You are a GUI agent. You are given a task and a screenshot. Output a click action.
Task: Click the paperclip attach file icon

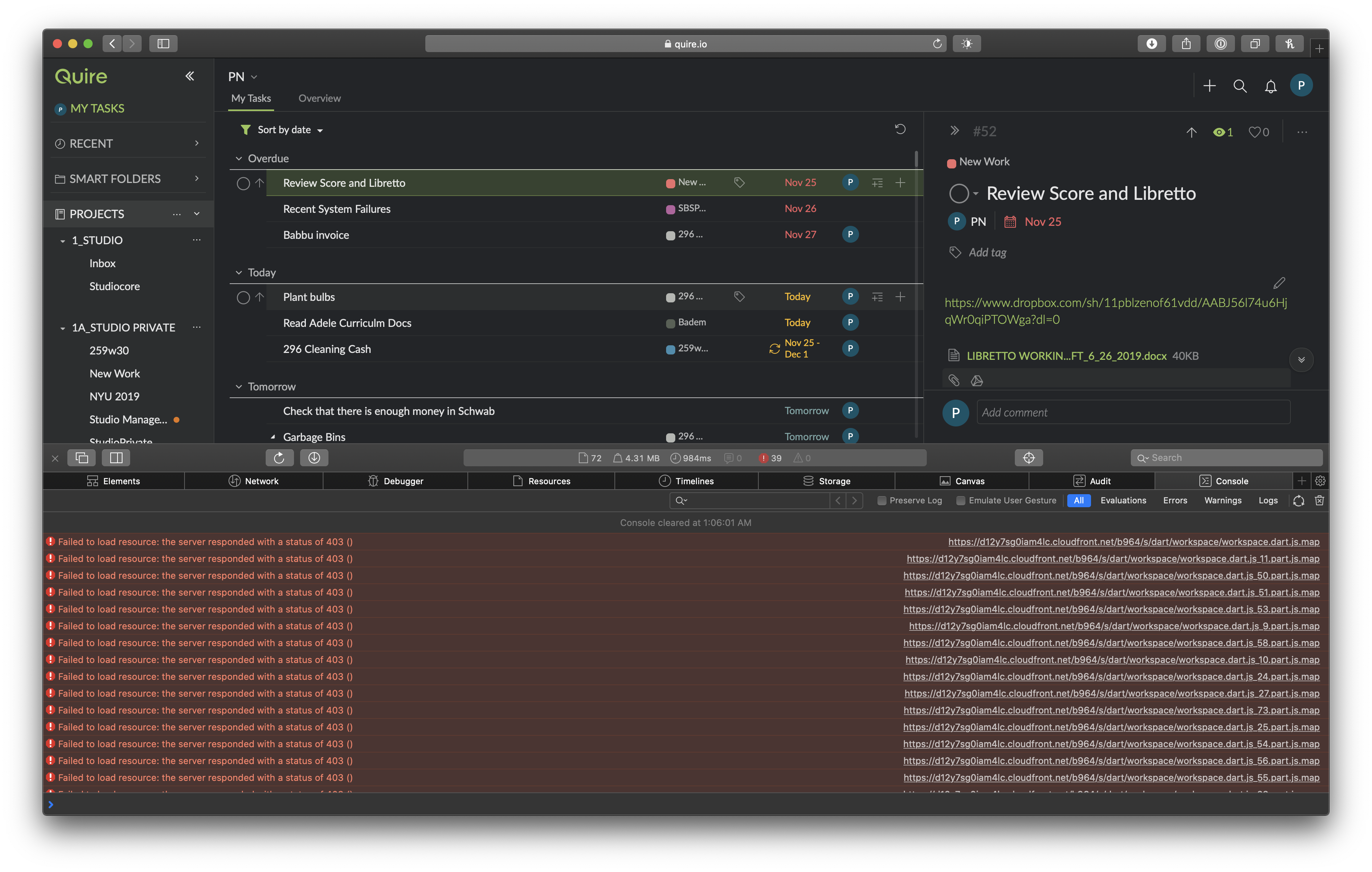coord(954,380)
